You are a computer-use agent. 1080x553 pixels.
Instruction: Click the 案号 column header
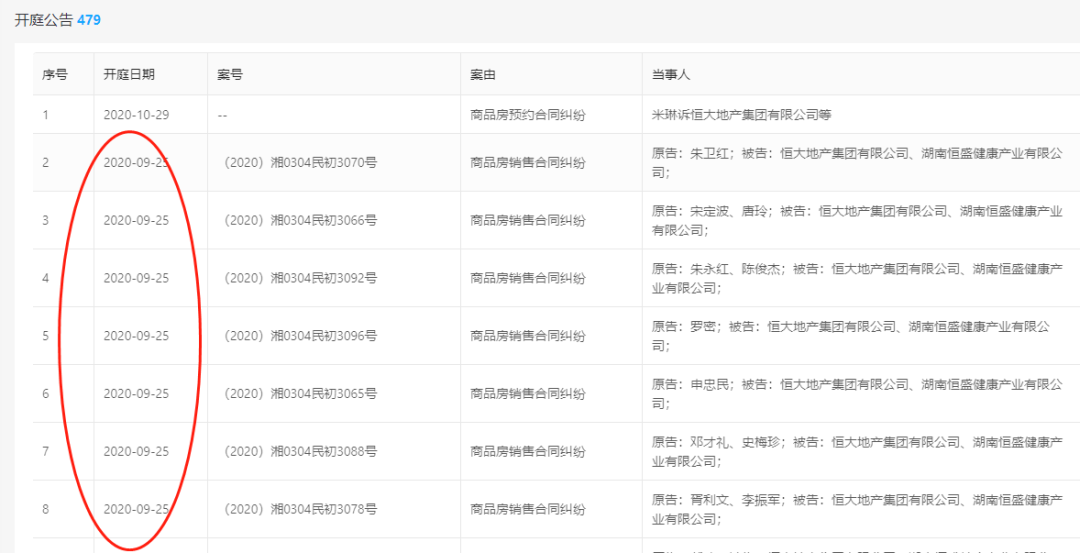[x=229, y=74]
